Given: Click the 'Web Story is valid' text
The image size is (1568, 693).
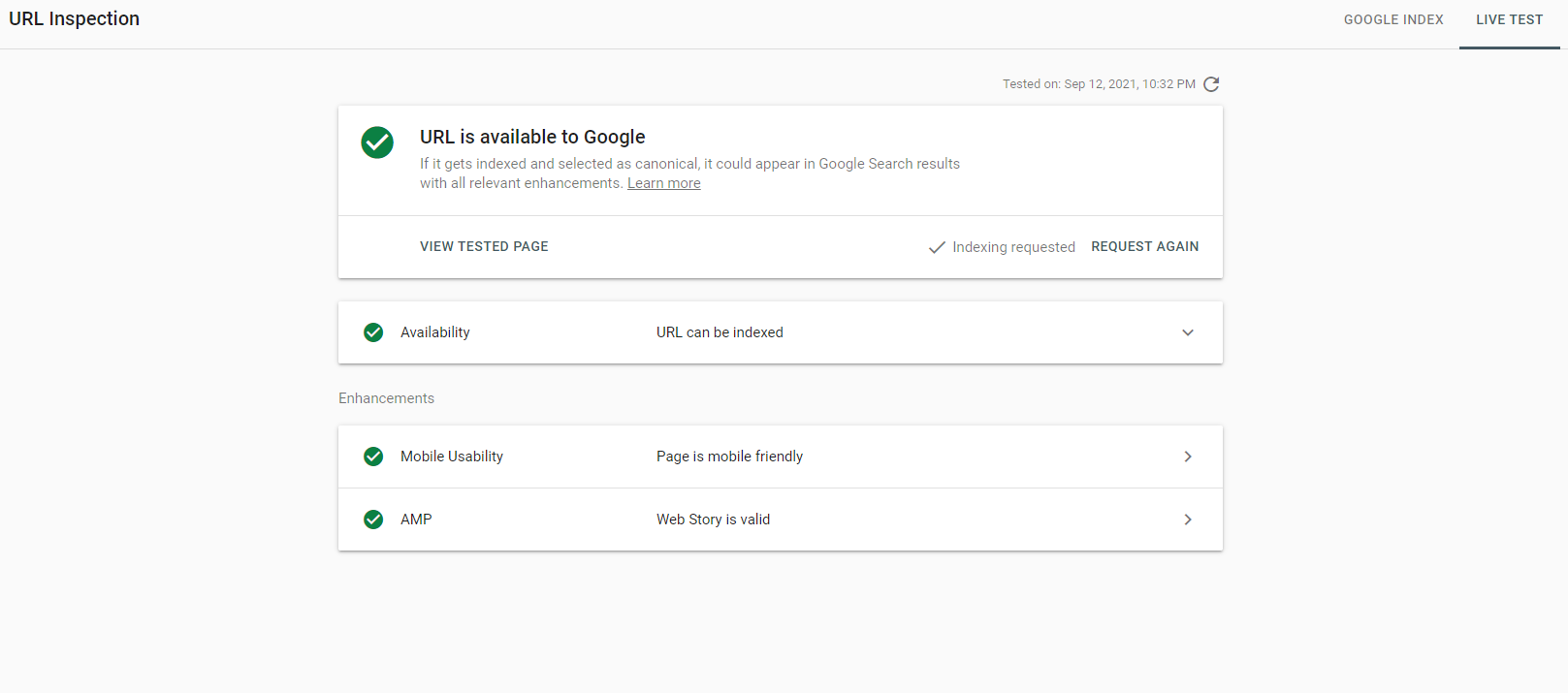Looking at the screenshot, I should pyautogui.click(x=713, y=520).
